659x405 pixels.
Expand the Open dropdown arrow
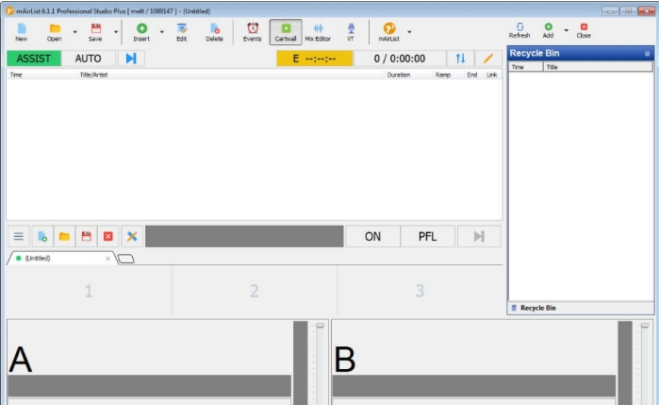coord(74,31)
